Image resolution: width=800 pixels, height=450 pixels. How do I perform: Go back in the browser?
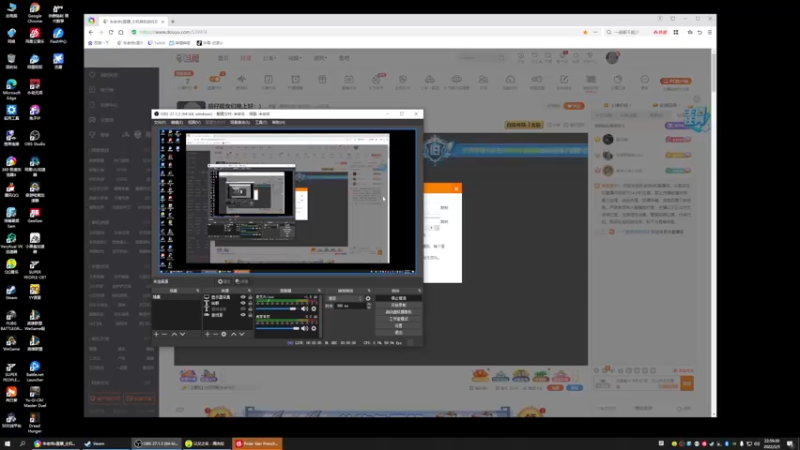(x=91, y=32)
